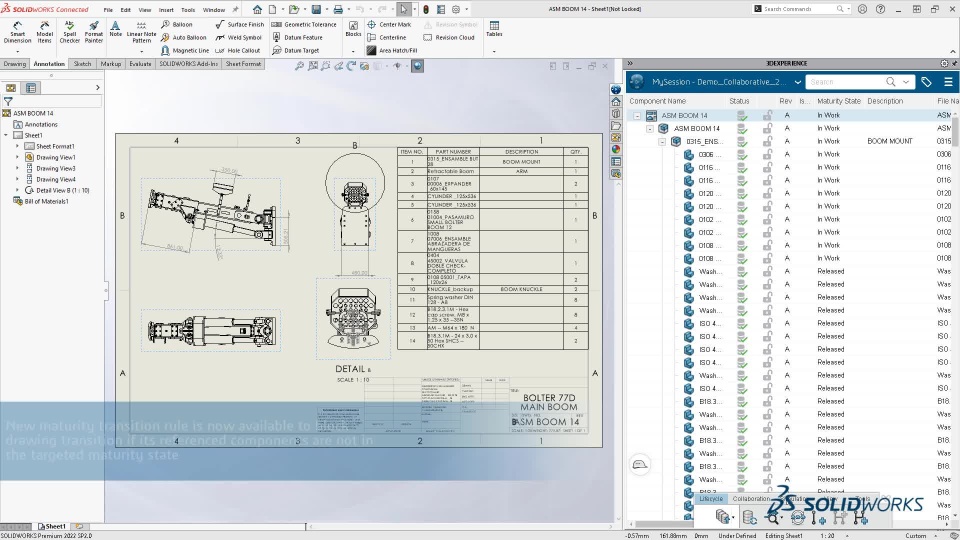Click the Rebuild traffic light icon
The width and height of the screenshot is (960, 540).
click(426, 9)
